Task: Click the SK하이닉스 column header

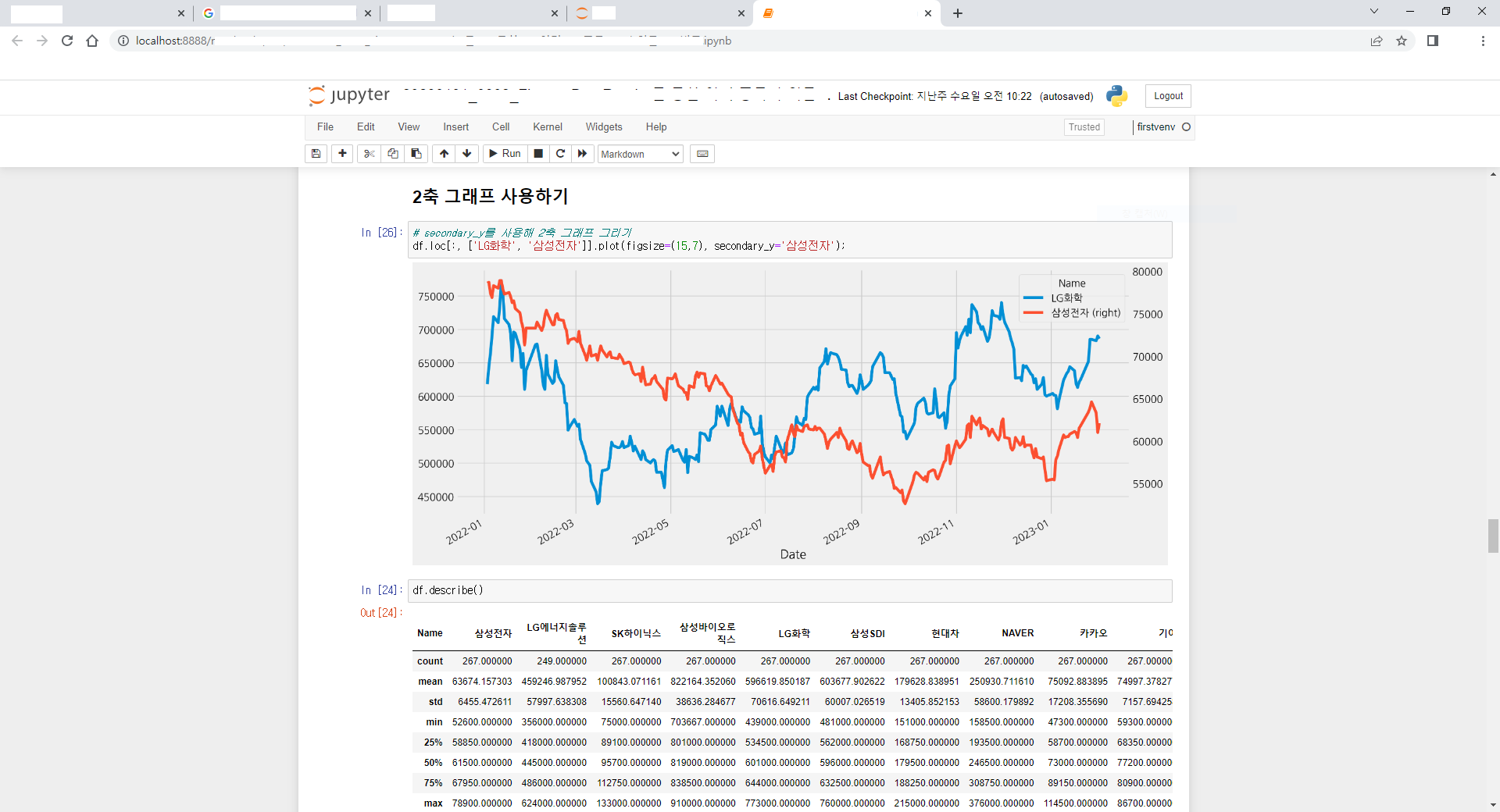Action: click(636, 633)
